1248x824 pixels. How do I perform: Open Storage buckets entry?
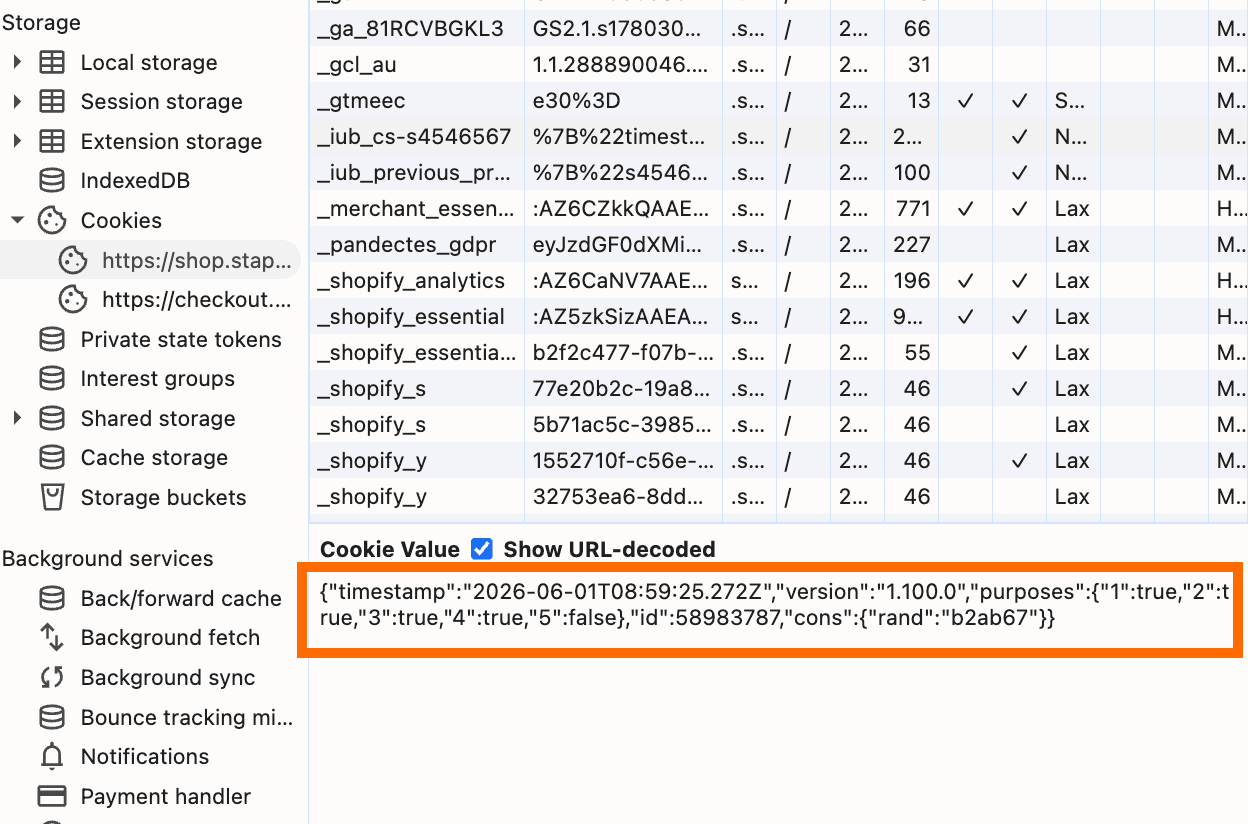pyautogui.click(x=163, y=498)
